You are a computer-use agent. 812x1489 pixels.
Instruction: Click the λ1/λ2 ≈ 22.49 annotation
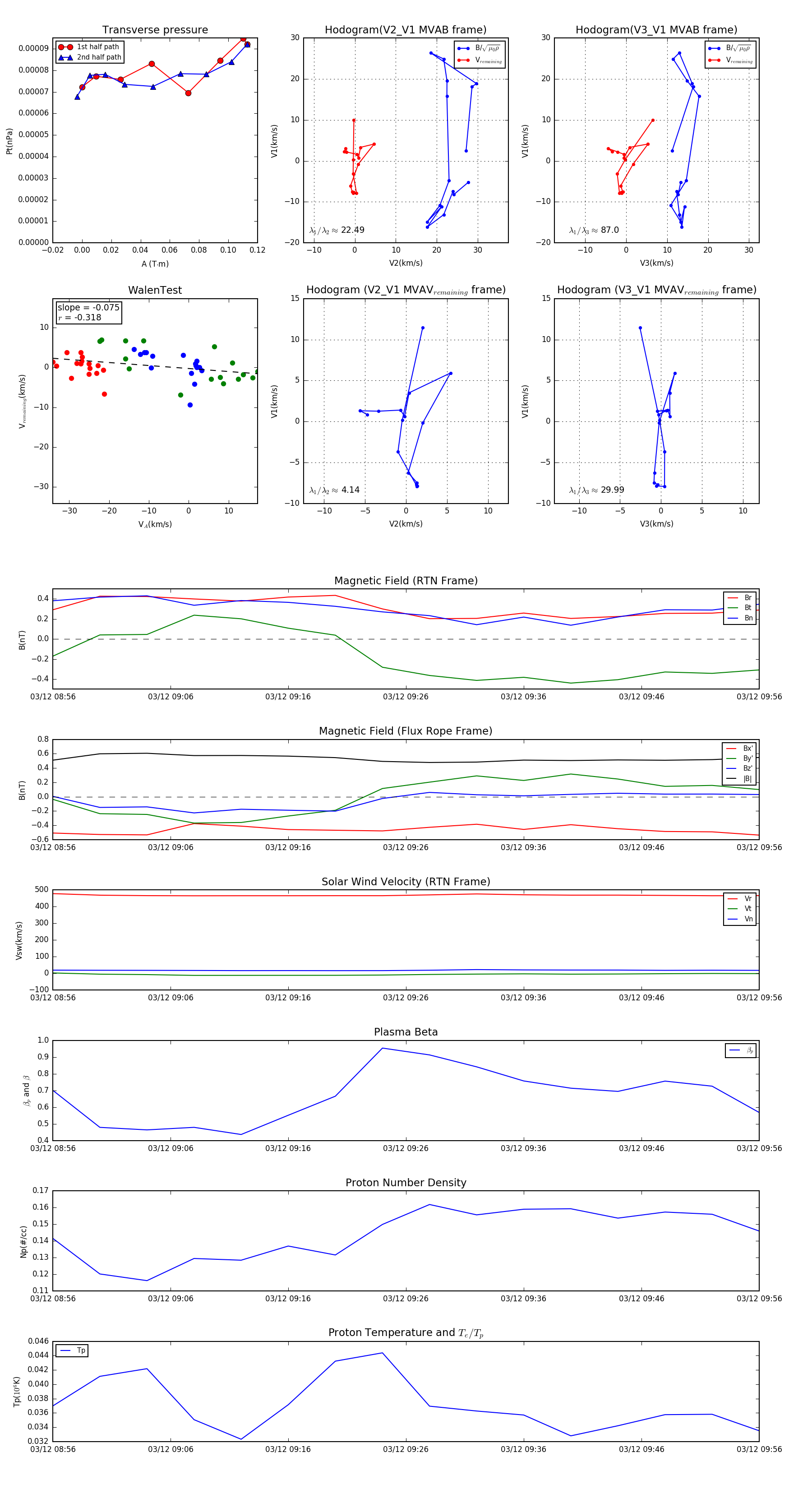[x=337, y=230]
